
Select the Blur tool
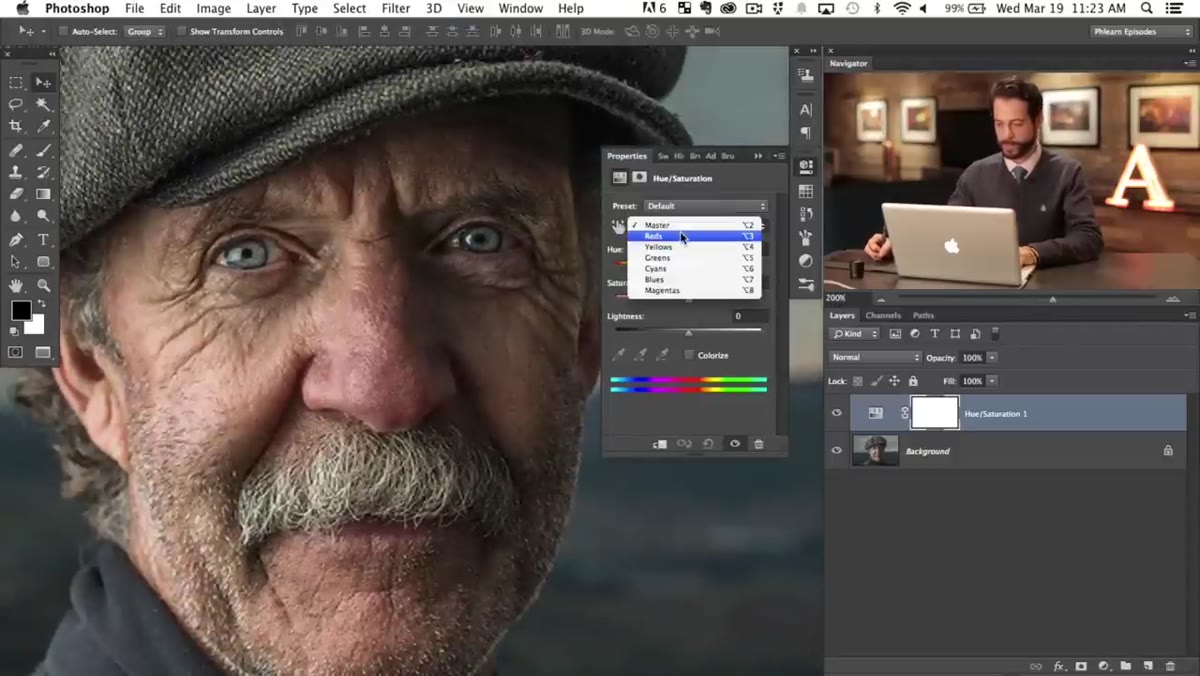[16, 216]
